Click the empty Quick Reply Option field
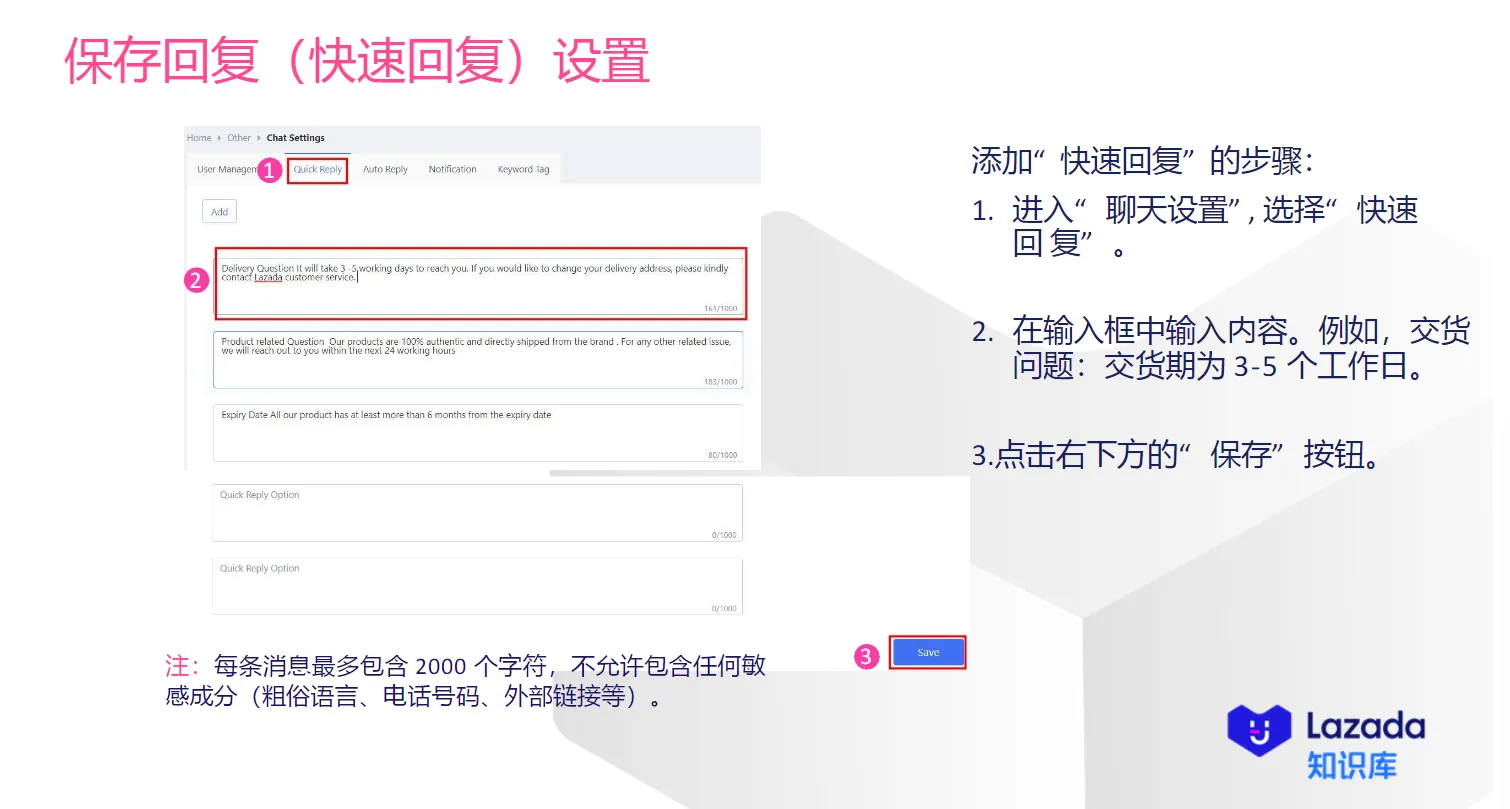The image size is (1510, 809). tap(477, 512)
